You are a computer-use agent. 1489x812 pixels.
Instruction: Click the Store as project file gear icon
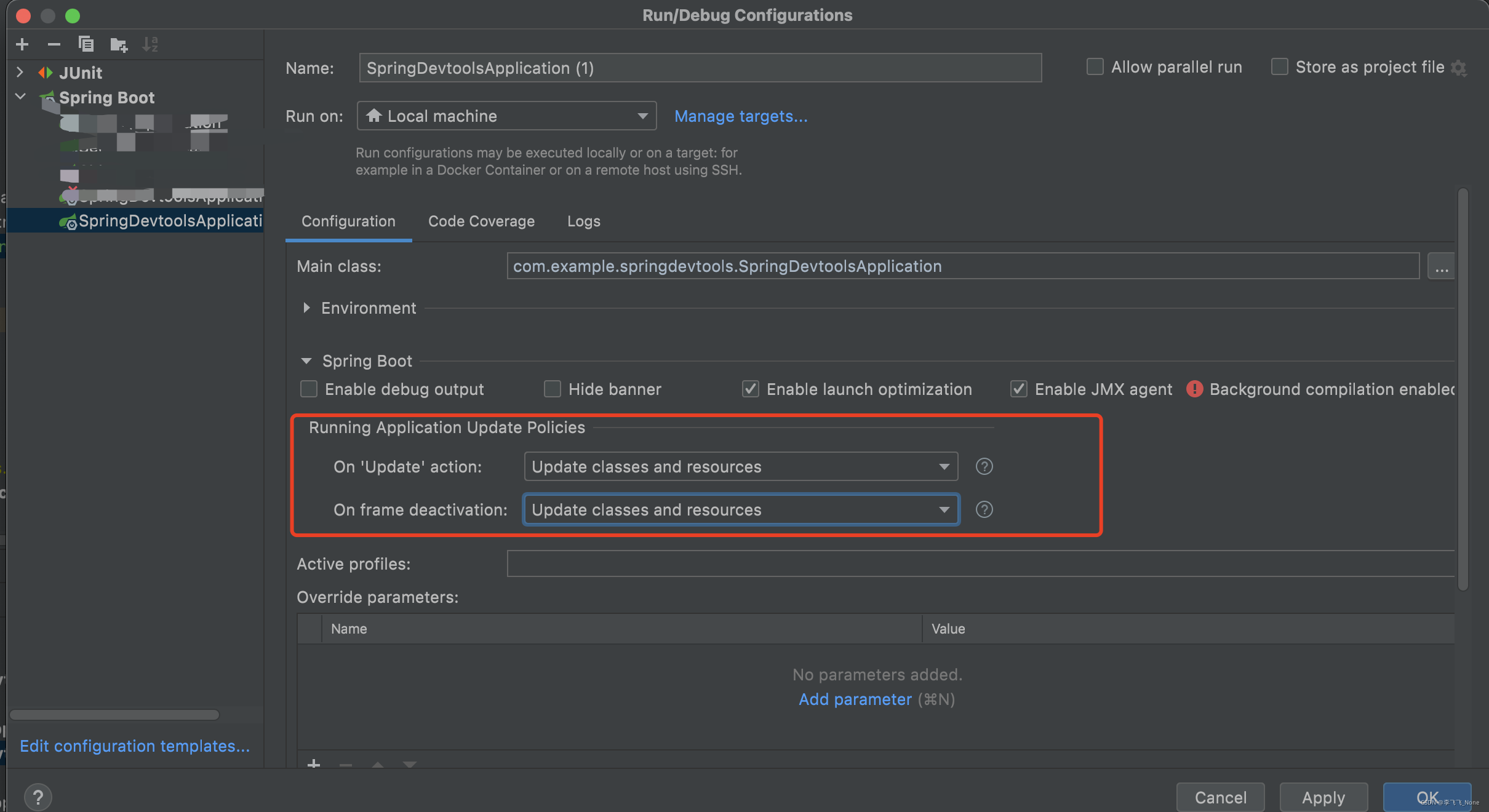(1459, 68)
